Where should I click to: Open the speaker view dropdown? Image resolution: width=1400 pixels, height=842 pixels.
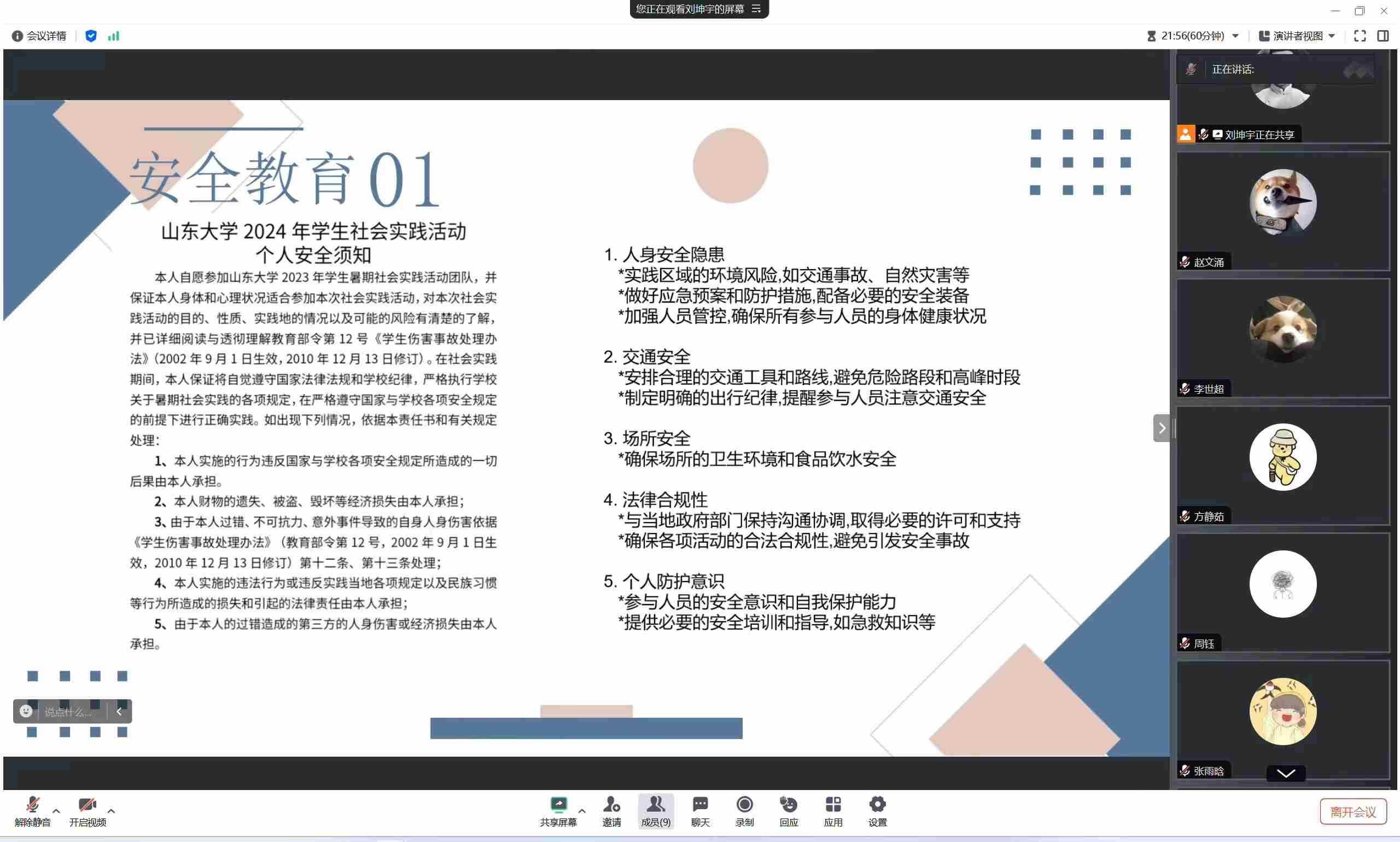point(1297,36)
